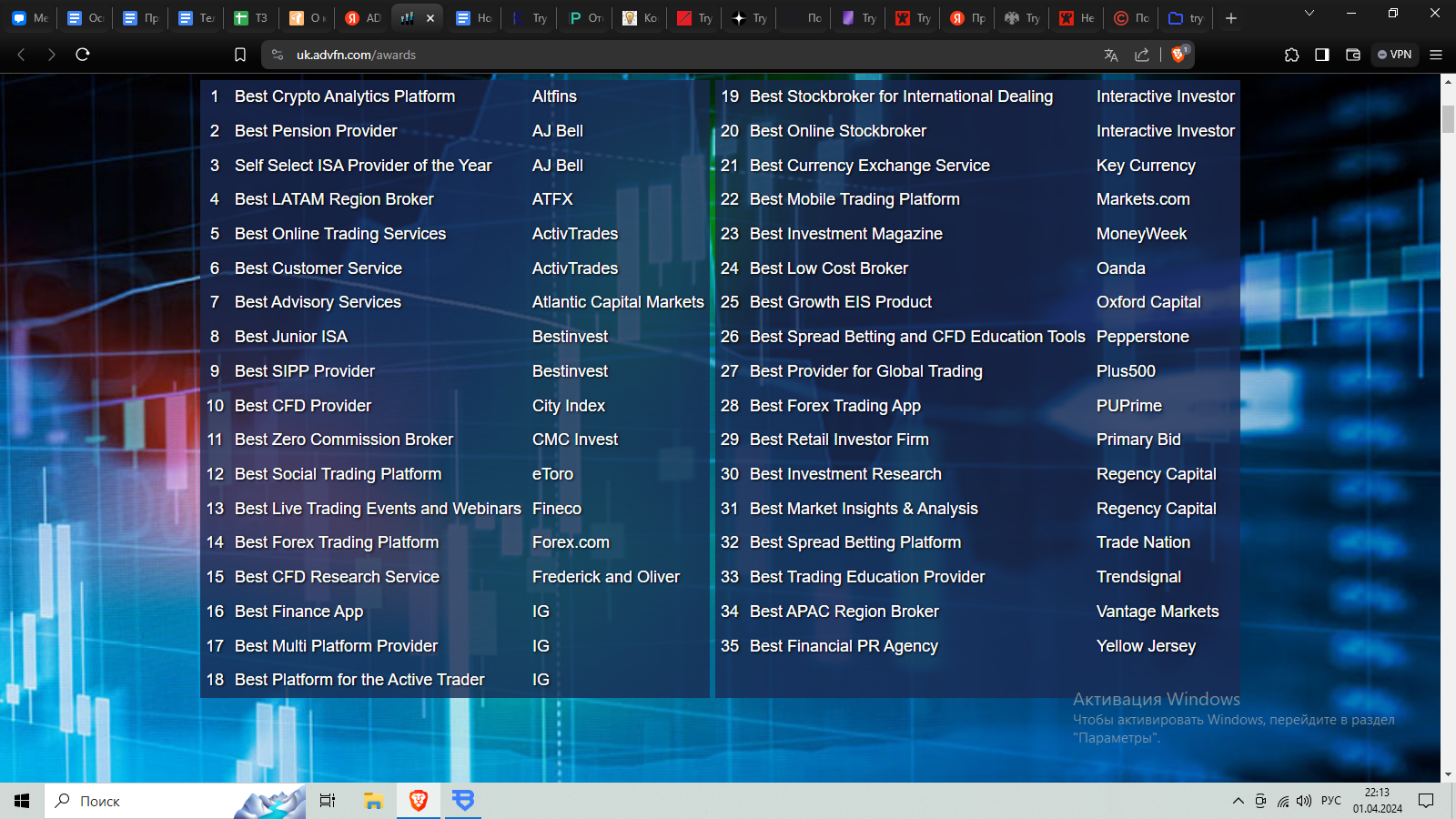This screenshot has height=819, width=1456.
Task: Open the notification center icon
Action: pyautogui.click(x=1426, y=801)
